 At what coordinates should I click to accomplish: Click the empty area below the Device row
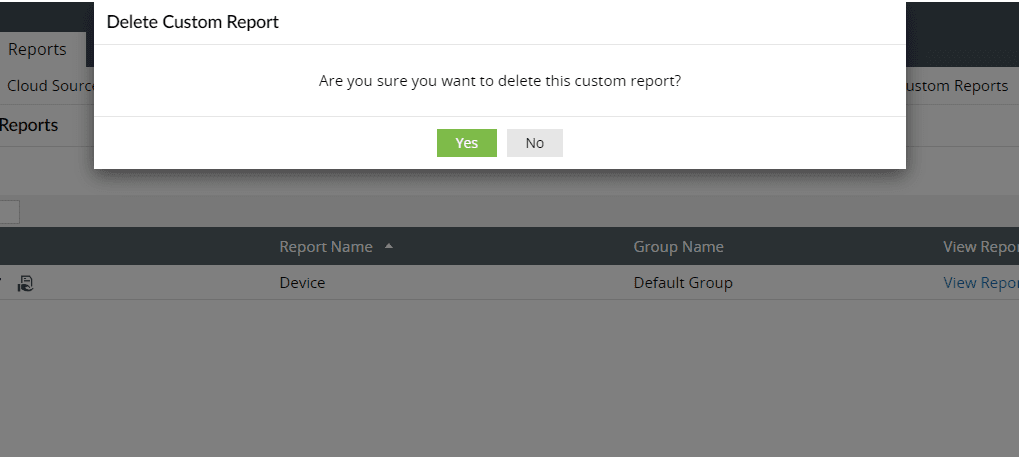[500, 380]
